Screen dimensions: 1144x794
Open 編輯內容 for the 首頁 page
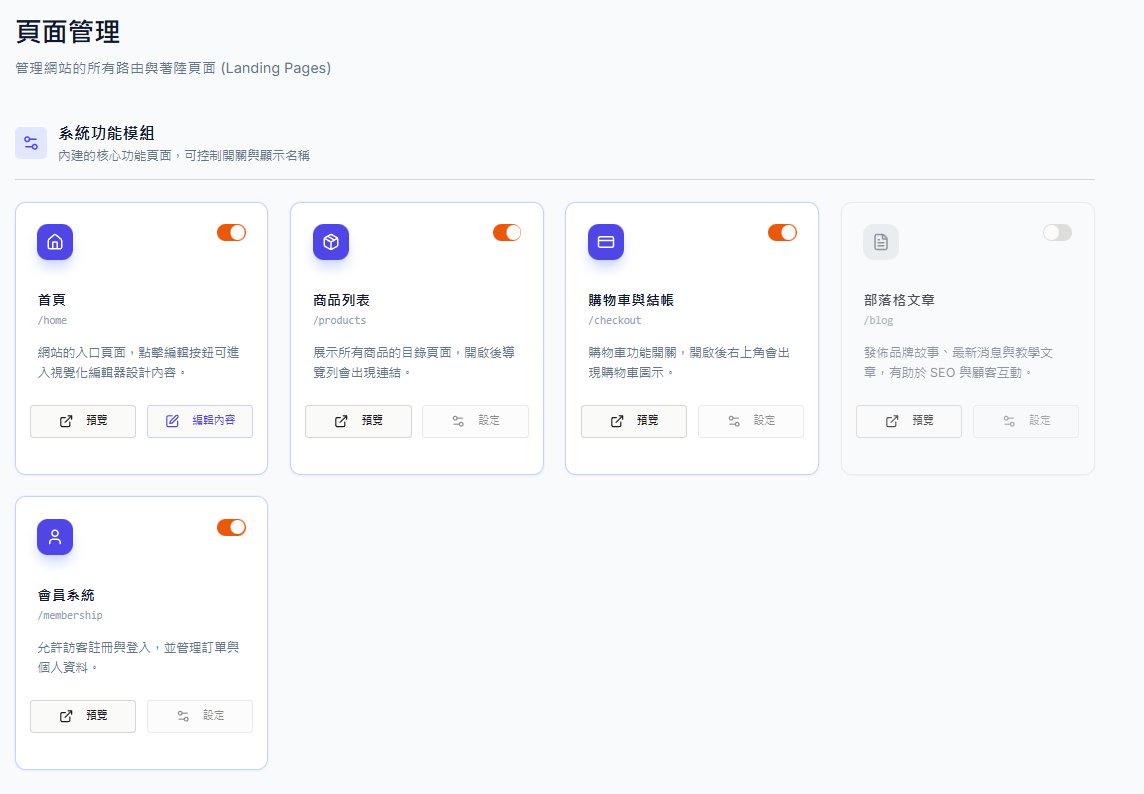coord(200,421)
